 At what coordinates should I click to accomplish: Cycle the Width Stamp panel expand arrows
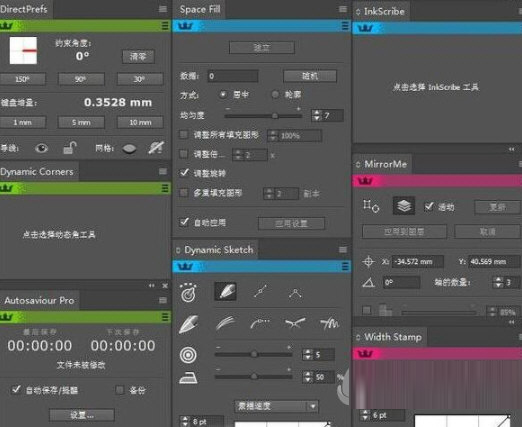tap(358, 337)
